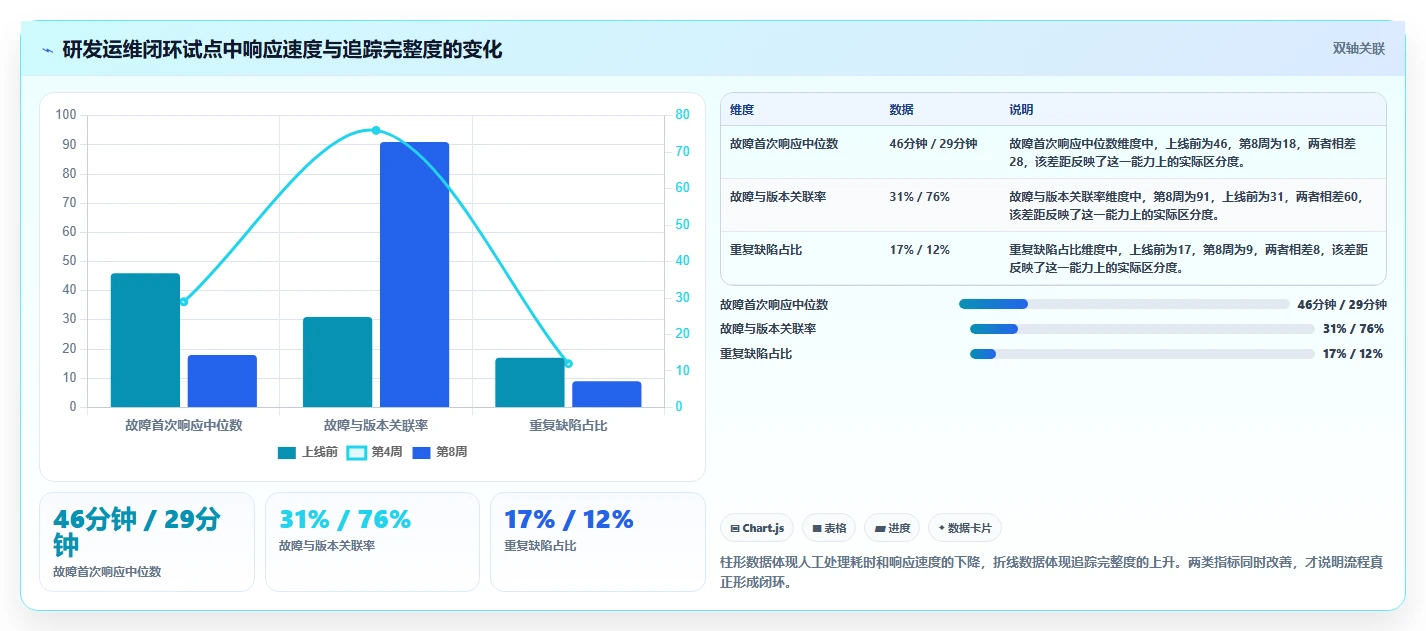1426x631 pixels.
Task: Click the Chart.js tag chip
Action: pyautogui.click(x=757, y=528)
